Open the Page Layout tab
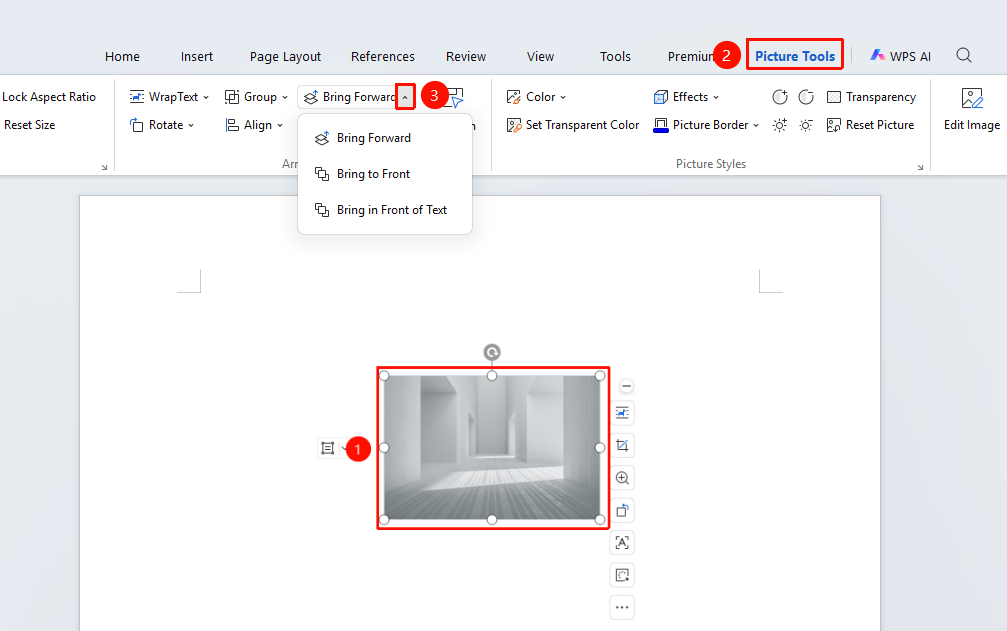This screenshot has width=1007, height=631. 285,56
